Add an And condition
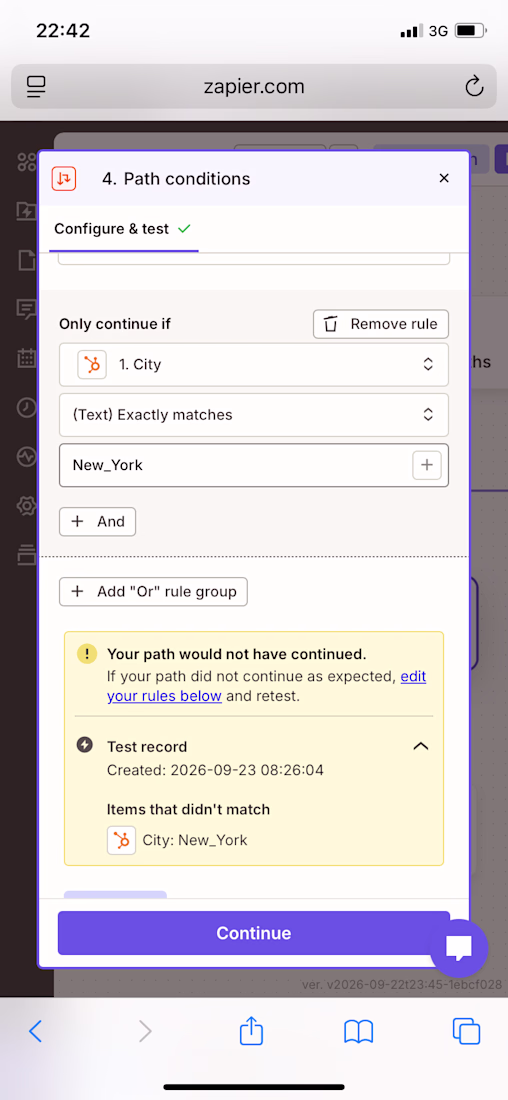Screen dimensions: 508x1100 pos(98,521)
